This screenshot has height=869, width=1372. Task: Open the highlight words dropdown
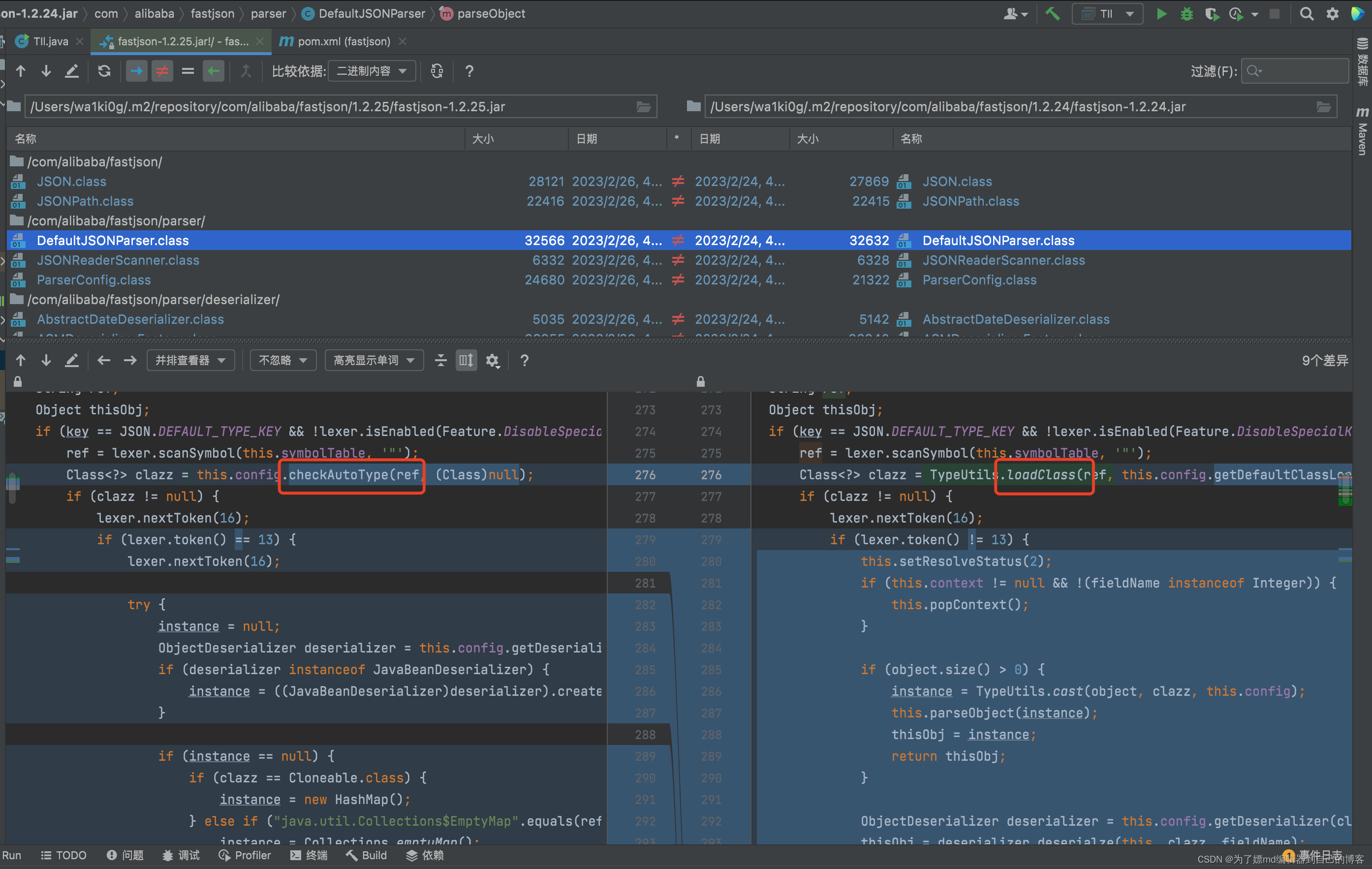pyautogui.click(x=374, y=360)
